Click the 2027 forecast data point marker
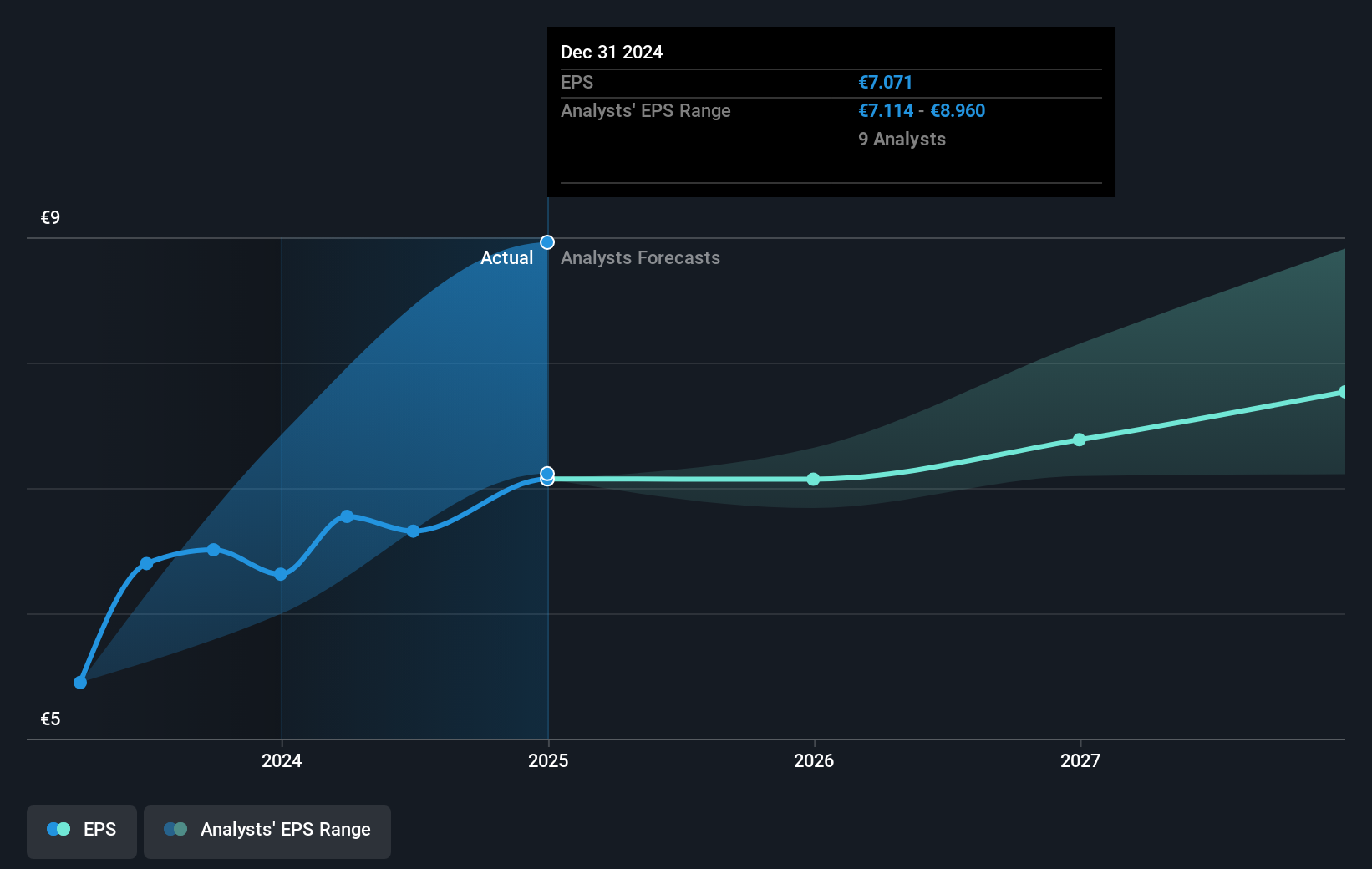This screenshot has width=1372, height=869. 1080,440
